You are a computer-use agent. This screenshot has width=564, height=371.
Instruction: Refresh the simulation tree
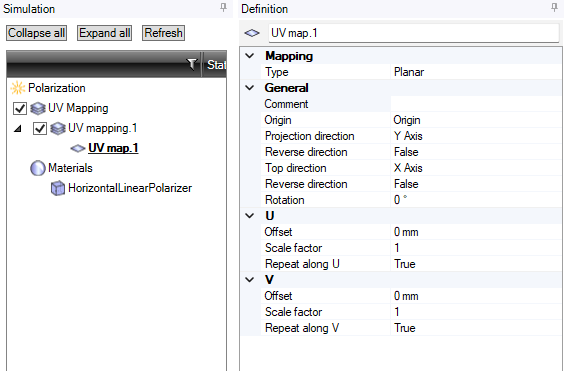[163, 33]
